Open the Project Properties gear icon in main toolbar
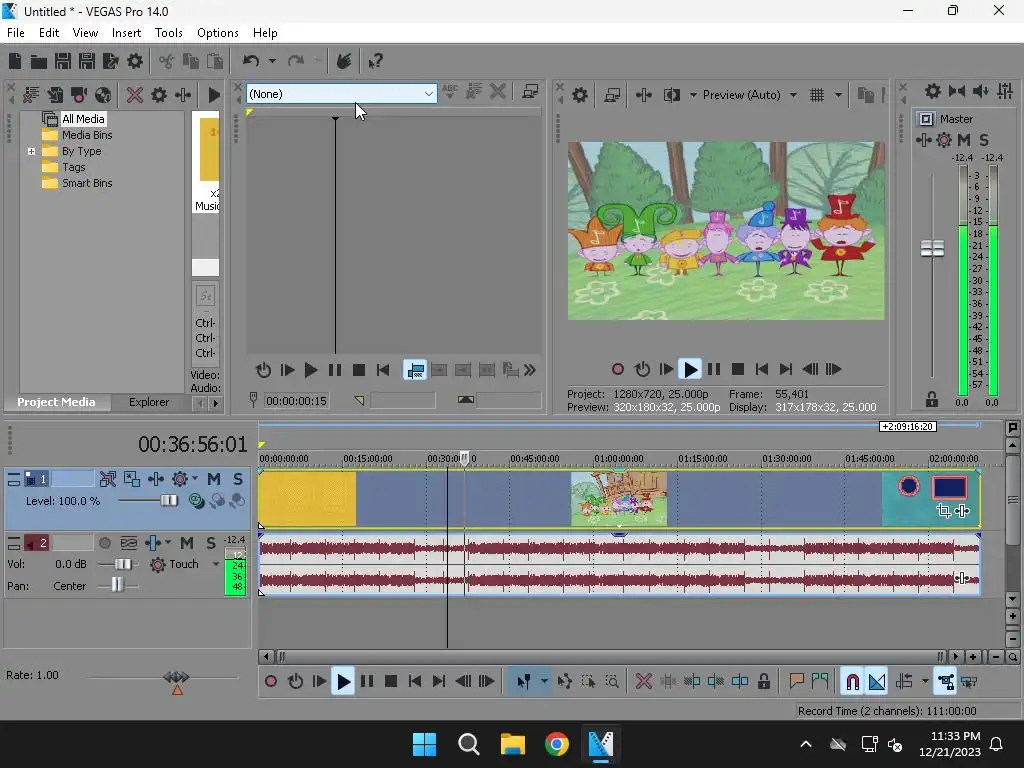 [x=135, y=61]
